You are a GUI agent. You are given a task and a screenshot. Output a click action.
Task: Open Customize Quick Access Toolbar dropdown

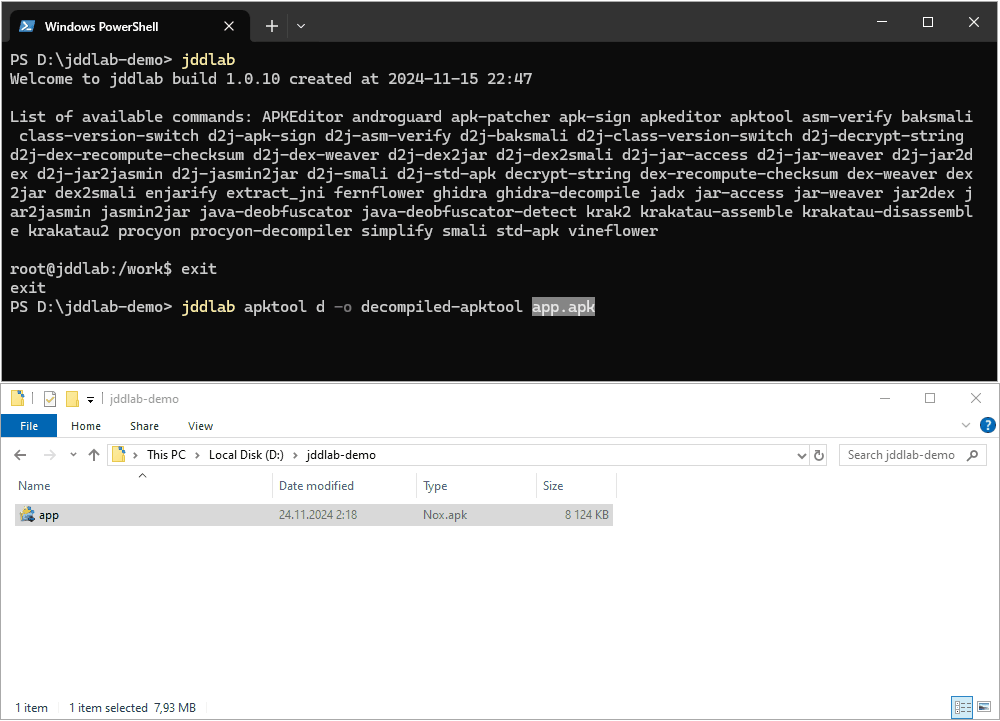[x=91, y=400]
